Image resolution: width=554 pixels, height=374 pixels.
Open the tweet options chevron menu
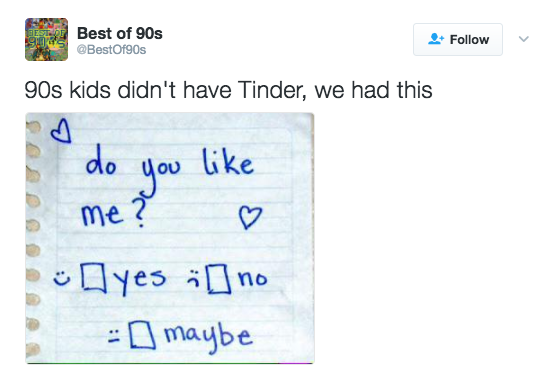(524, 39)
